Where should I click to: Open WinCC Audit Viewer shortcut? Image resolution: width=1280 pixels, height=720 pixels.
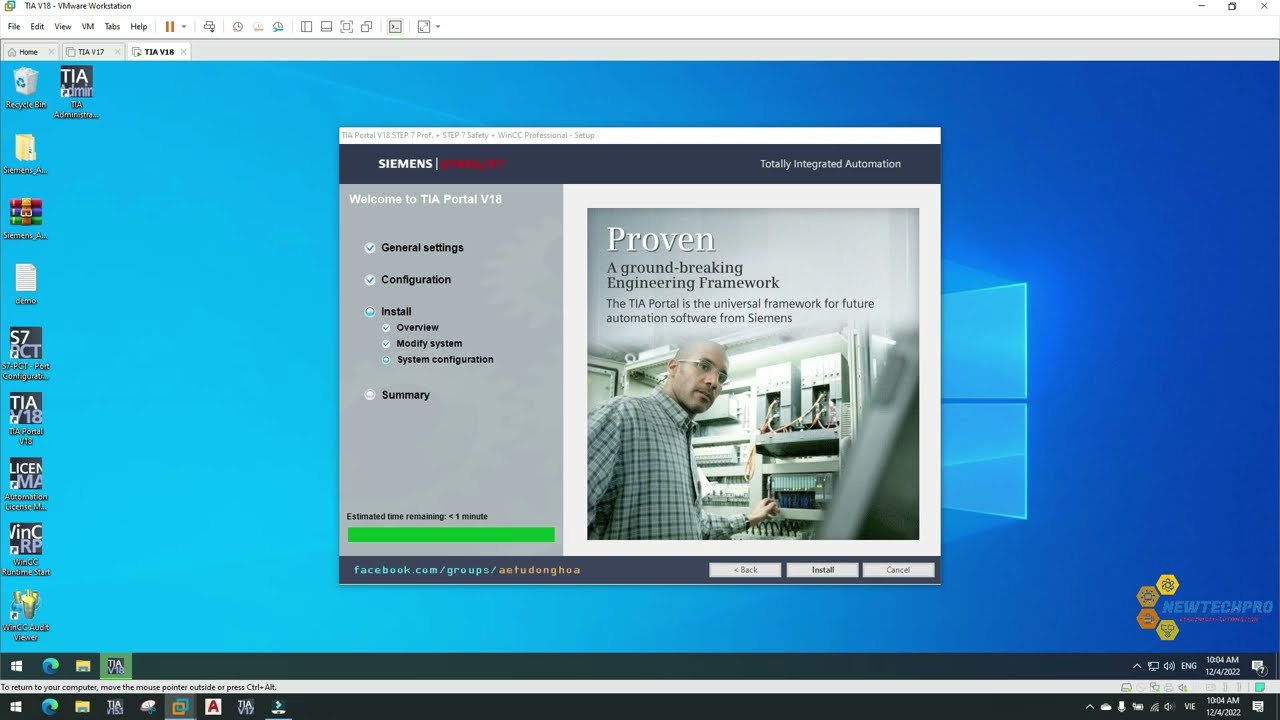(x=26, y=615)
